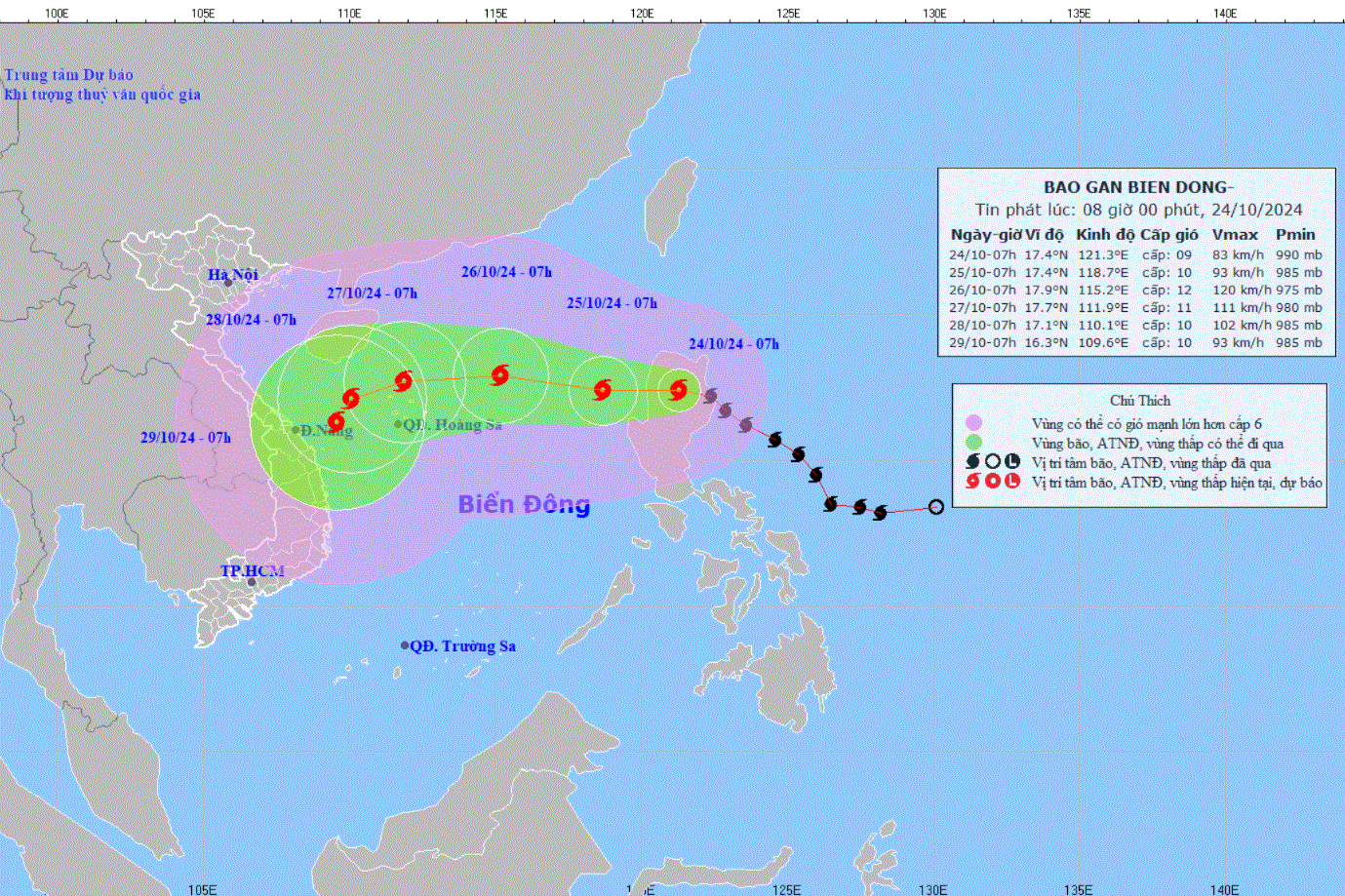1345x896 pixels.
Task: Click the QĐ. Hoàng Sa label
Action: 453,424
